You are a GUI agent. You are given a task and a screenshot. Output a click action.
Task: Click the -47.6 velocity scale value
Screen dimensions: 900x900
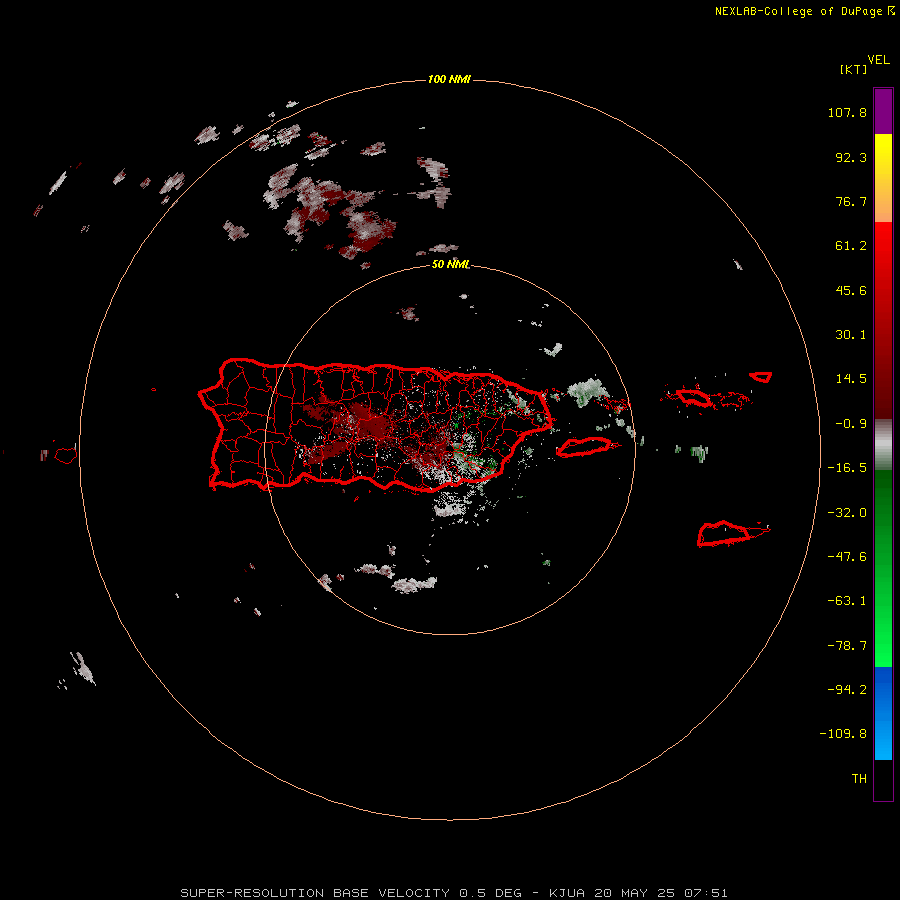tap(847, 557)
